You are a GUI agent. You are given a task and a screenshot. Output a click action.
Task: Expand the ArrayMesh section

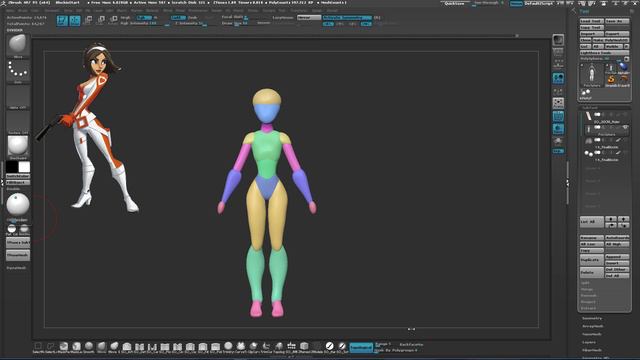(593, 326)
